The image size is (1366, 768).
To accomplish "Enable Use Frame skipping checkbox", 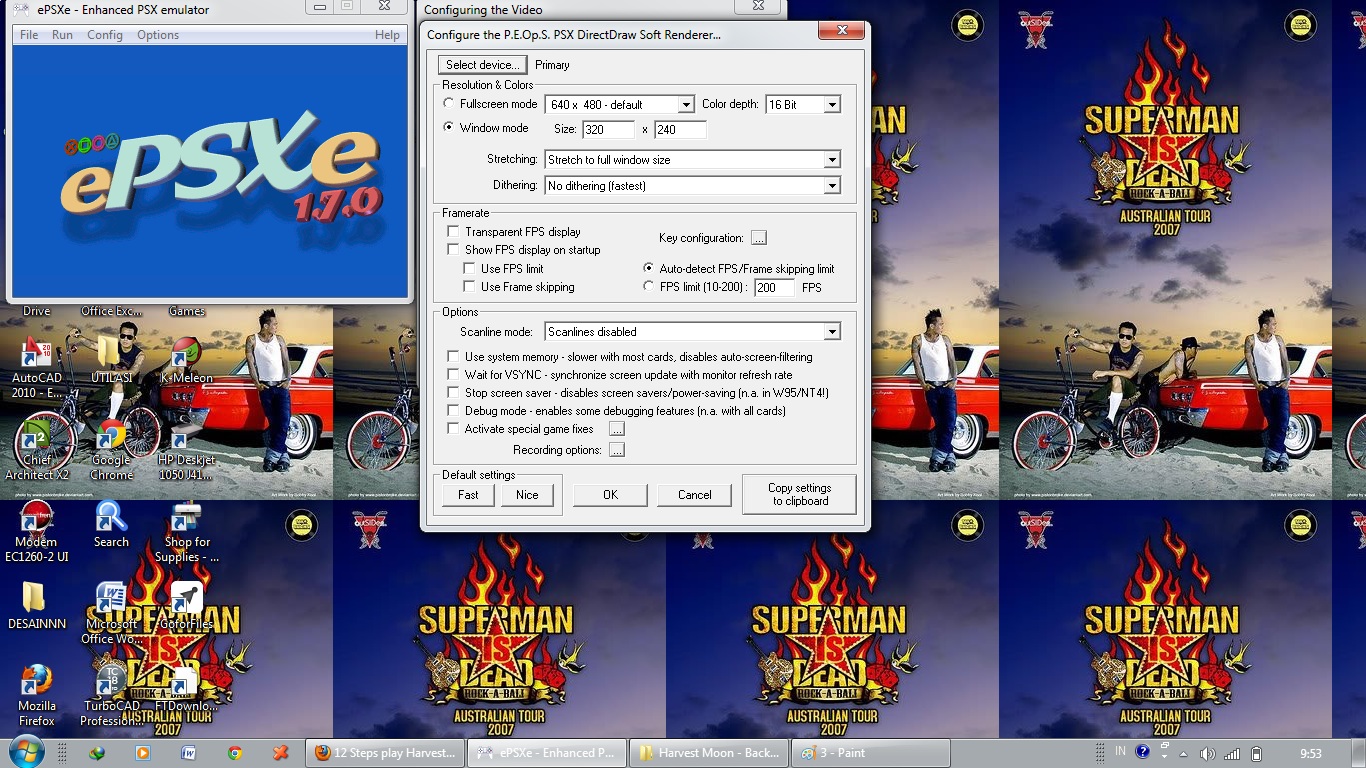I will tap(470, 286).
